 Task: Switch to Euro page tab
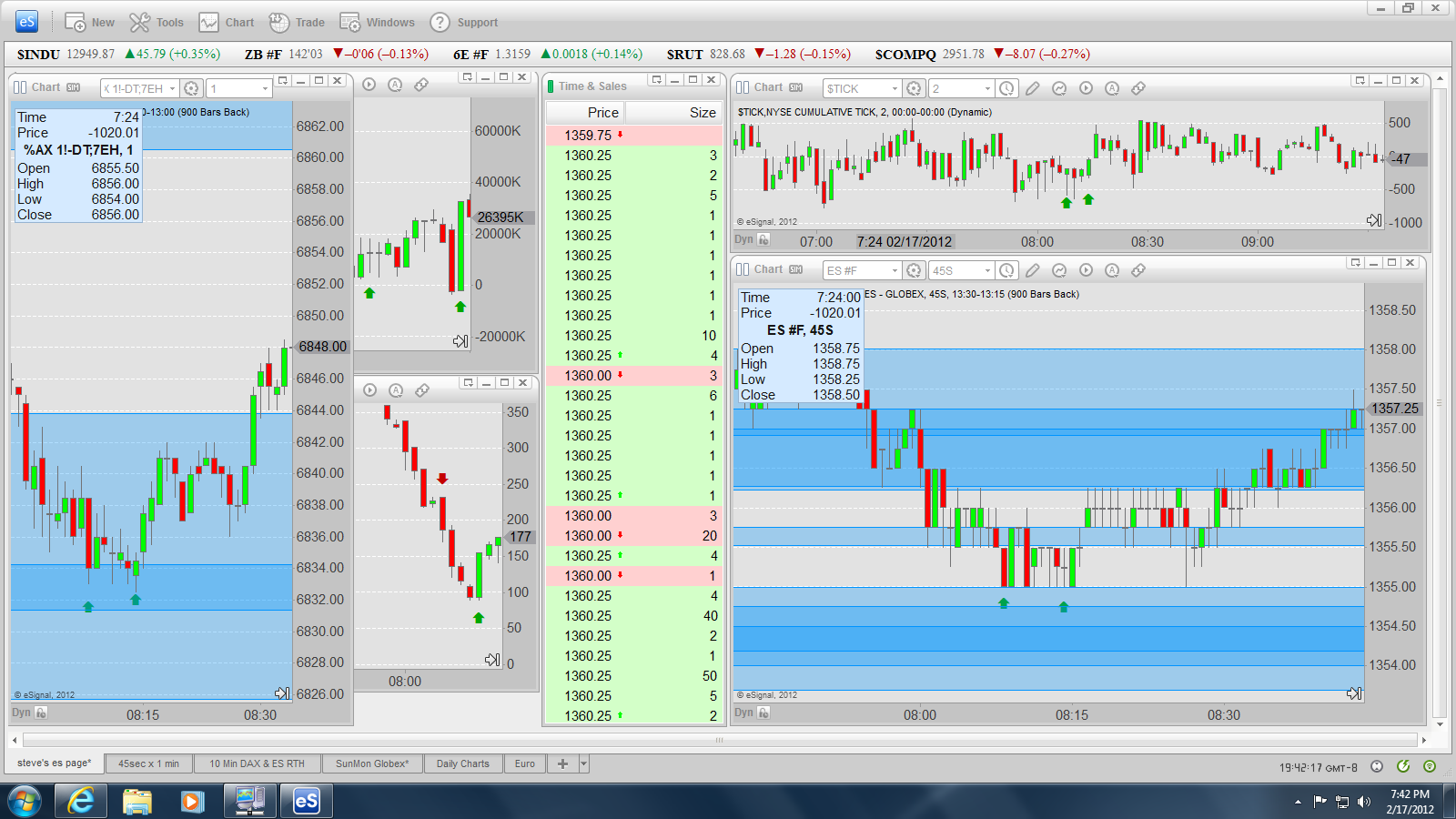[524, 763]
